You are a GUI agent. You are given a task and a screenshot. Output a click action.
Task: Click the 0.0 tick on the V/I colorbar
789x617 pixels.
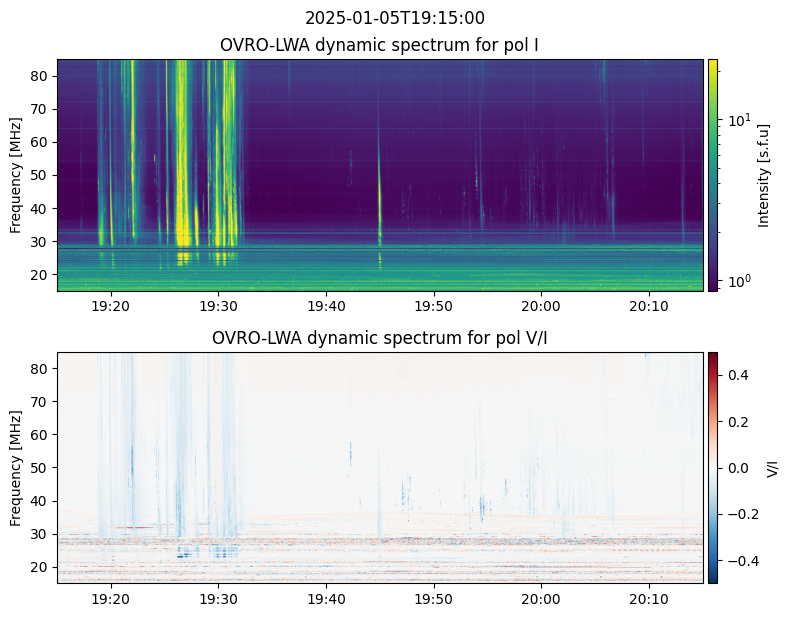738,467
